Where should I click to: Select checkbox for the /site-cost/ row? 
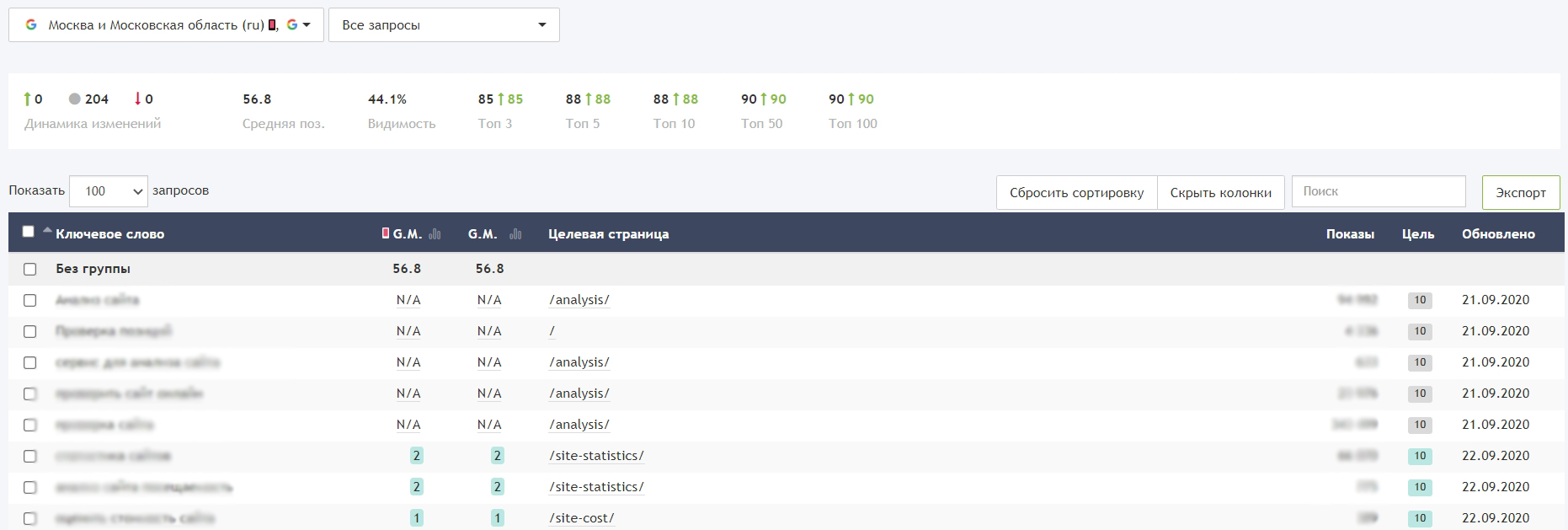coord(30,519)
